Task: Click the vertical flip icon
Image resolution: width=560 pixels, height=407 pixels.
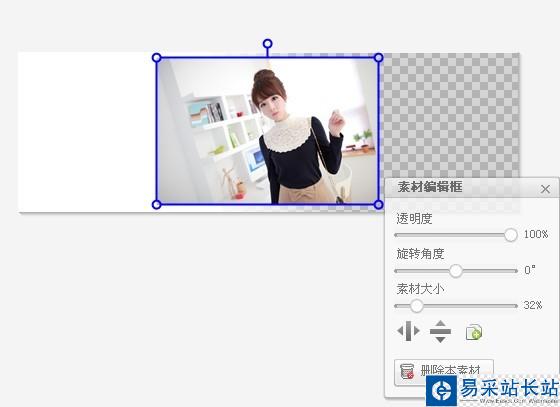Action: 440,331
